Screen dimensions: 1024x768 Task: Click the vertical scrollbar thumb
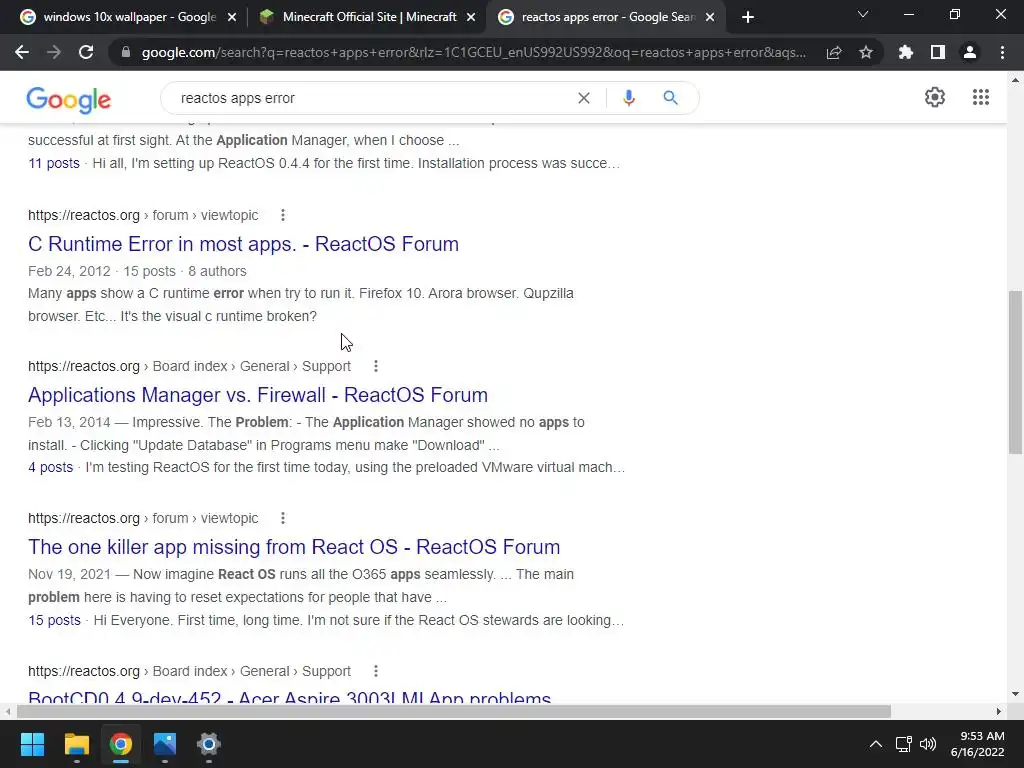(1016, 372)
